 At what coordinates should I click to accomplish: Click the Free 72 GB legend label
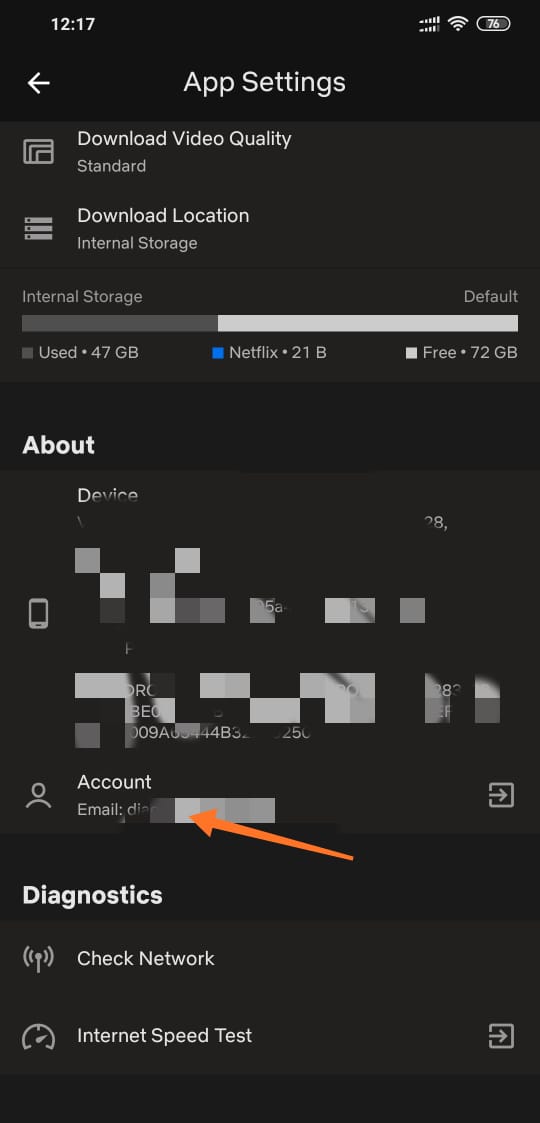(462, 352)
